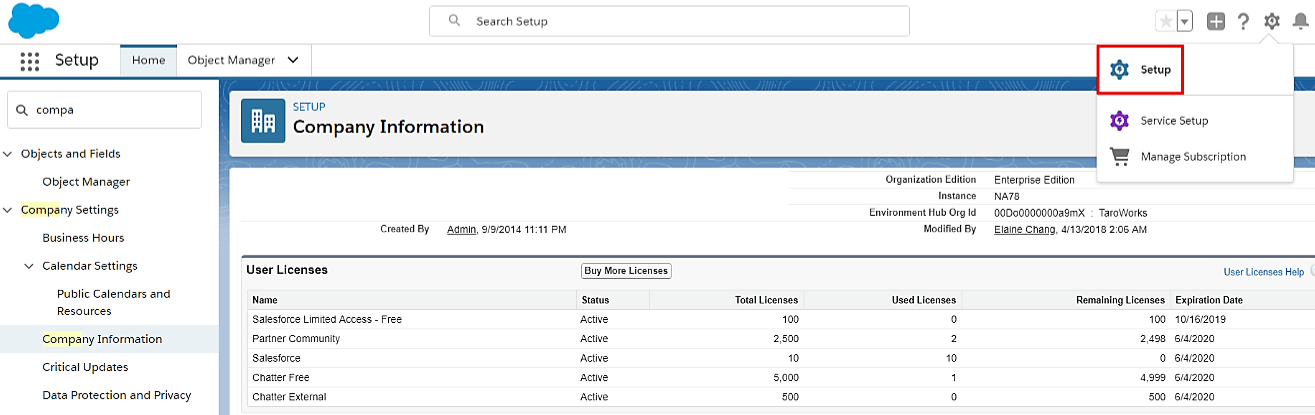Click the NA78 instance value
The height and width of the screenshot is (415, 1315).
tap(1007, 196)
